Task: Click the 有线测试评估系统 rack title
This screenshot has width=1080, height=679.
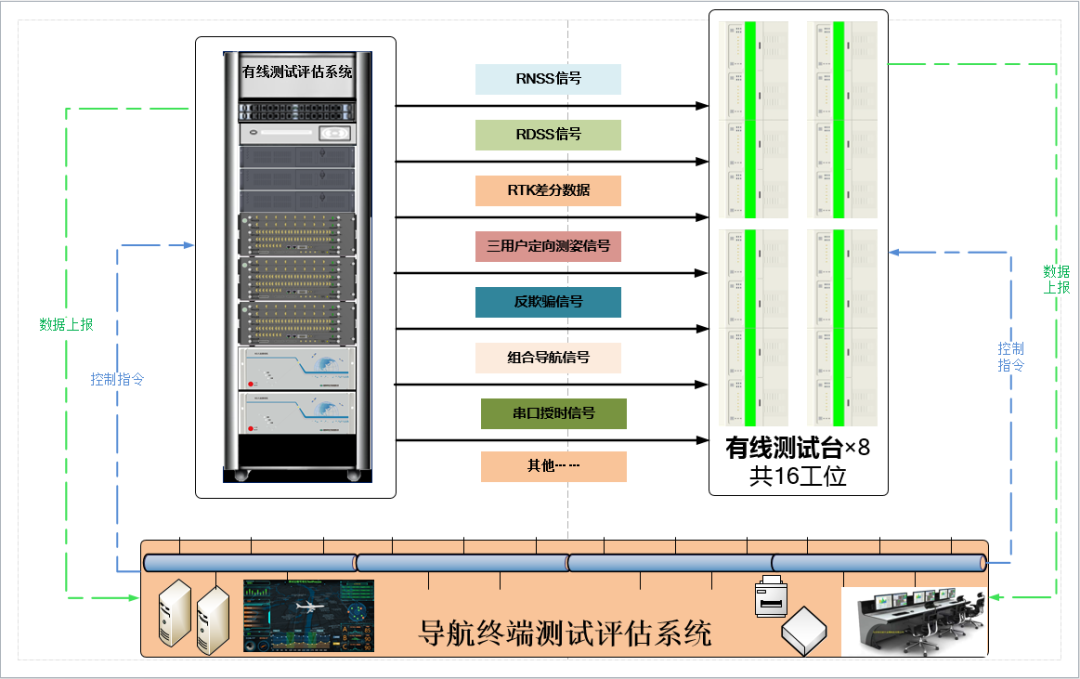Action: click(x=297, y=72)
